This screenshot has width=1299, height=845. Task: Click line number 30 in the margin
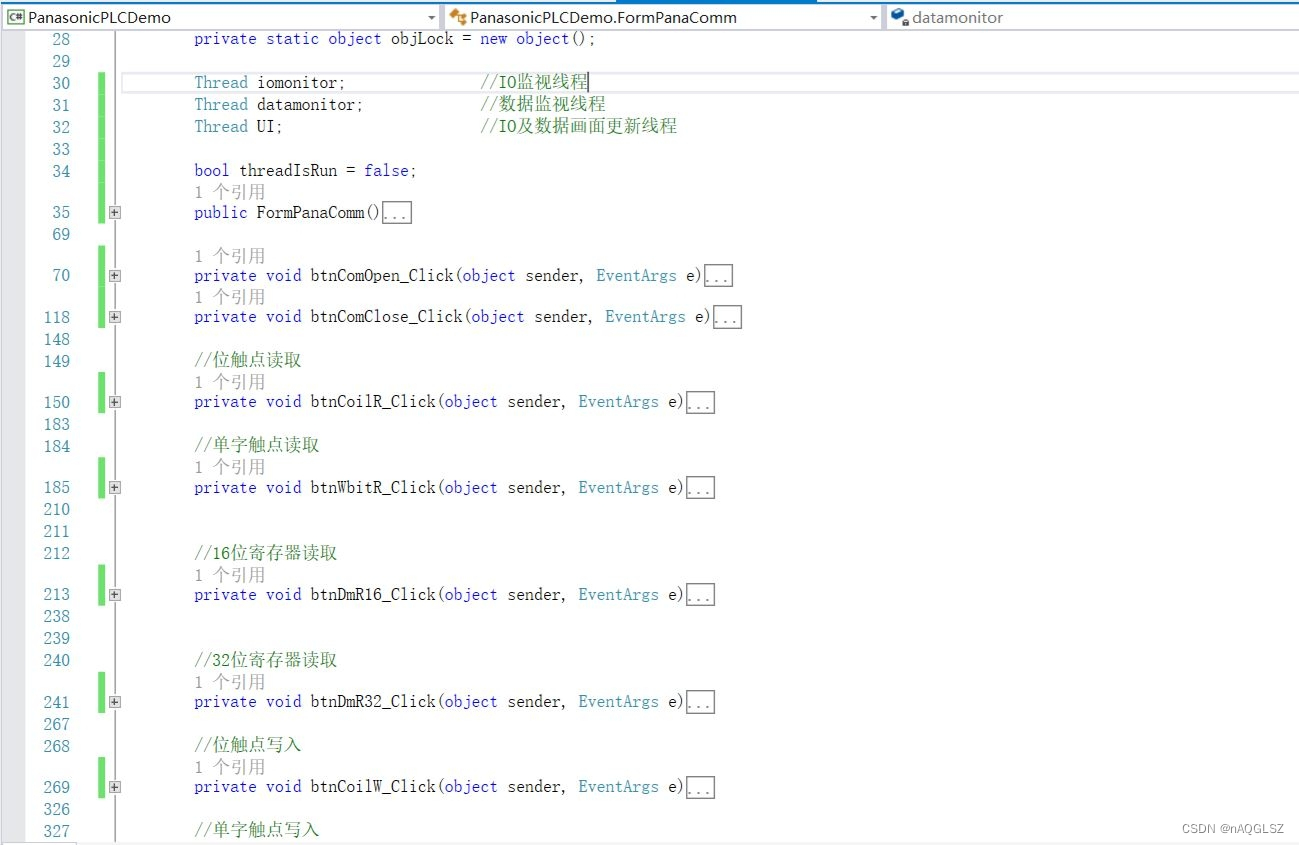pyautogui.click(x=62, y=83)
